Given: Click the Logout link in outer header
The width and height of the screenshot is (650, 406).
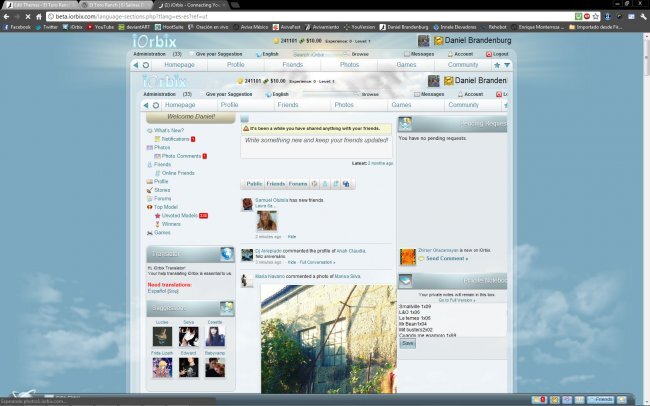Looking at the screenshot, I should coord(497,54).
